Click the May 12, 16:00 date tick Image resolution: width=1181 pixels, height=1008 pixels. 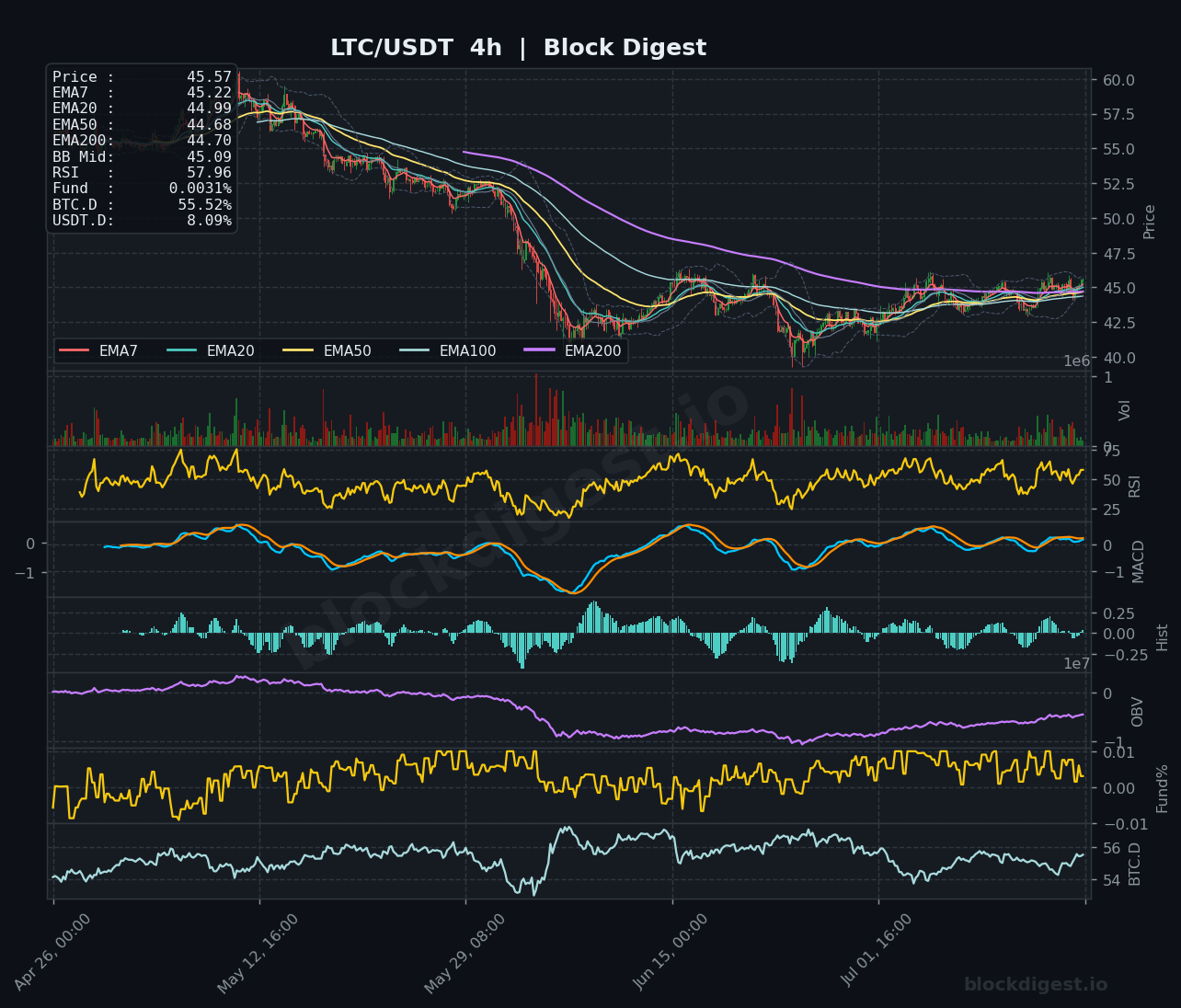[x=258, y=953]
